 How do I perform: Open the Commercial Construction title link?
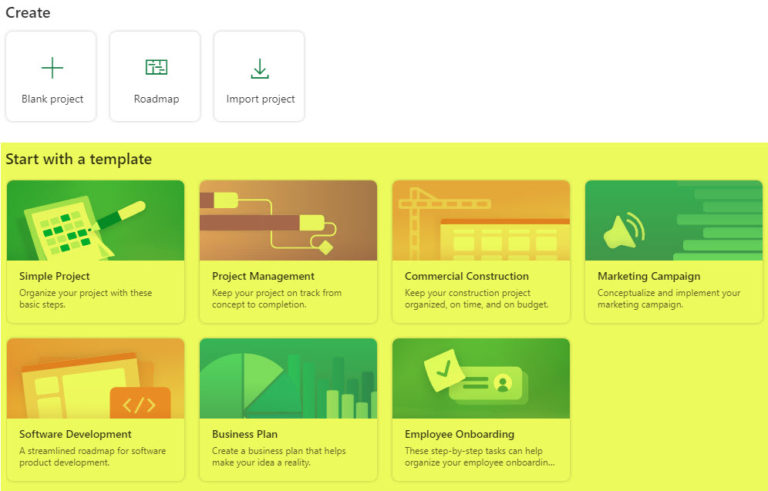[x=467, y=276]
